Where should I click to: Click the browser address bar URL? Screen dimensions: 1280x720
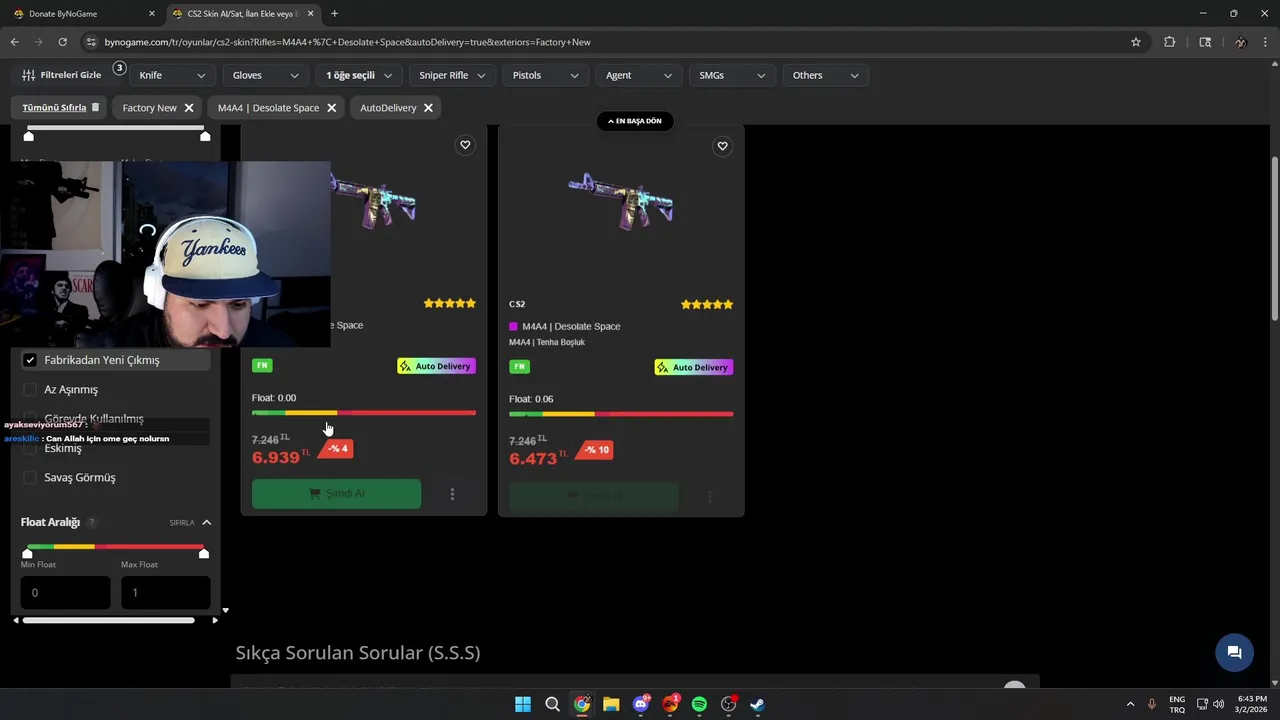(x=347, y=42)
